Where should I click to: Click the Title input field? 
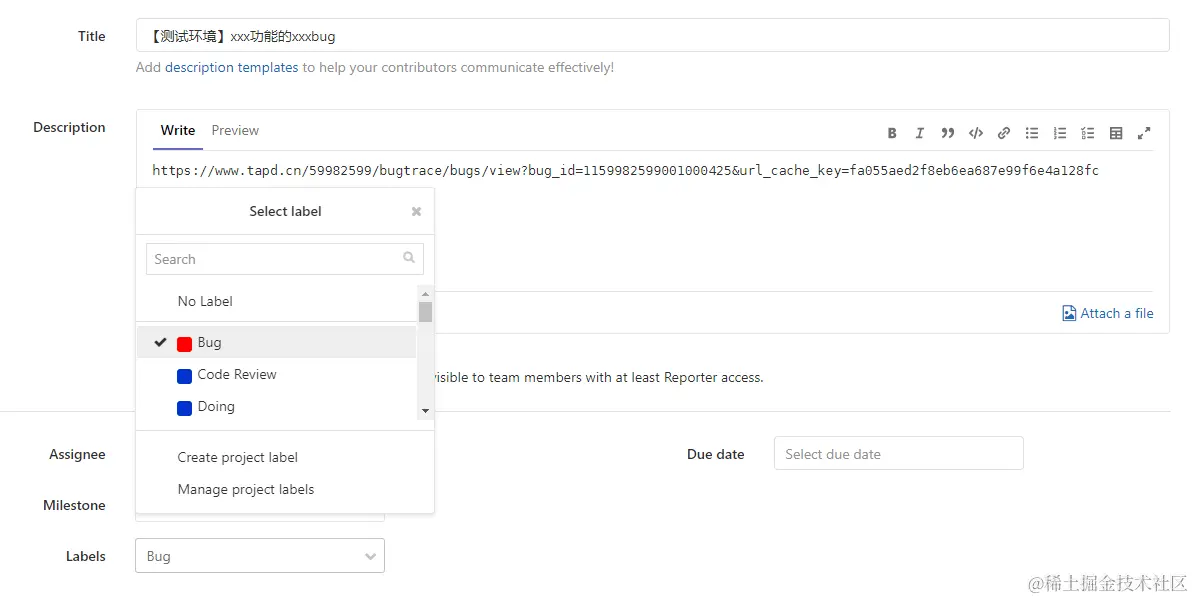pyautogui.click(x=653, y=35)
